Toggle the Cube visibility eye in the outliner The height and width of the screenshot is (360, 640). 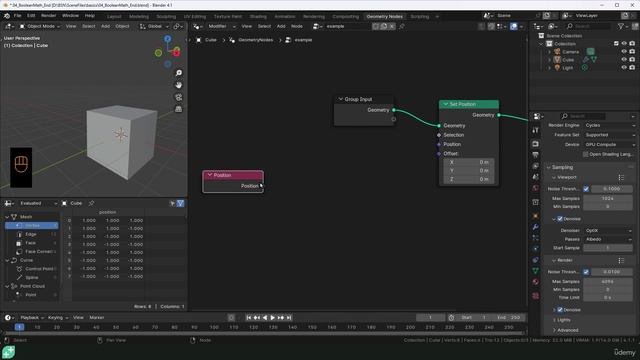[624, 60]
